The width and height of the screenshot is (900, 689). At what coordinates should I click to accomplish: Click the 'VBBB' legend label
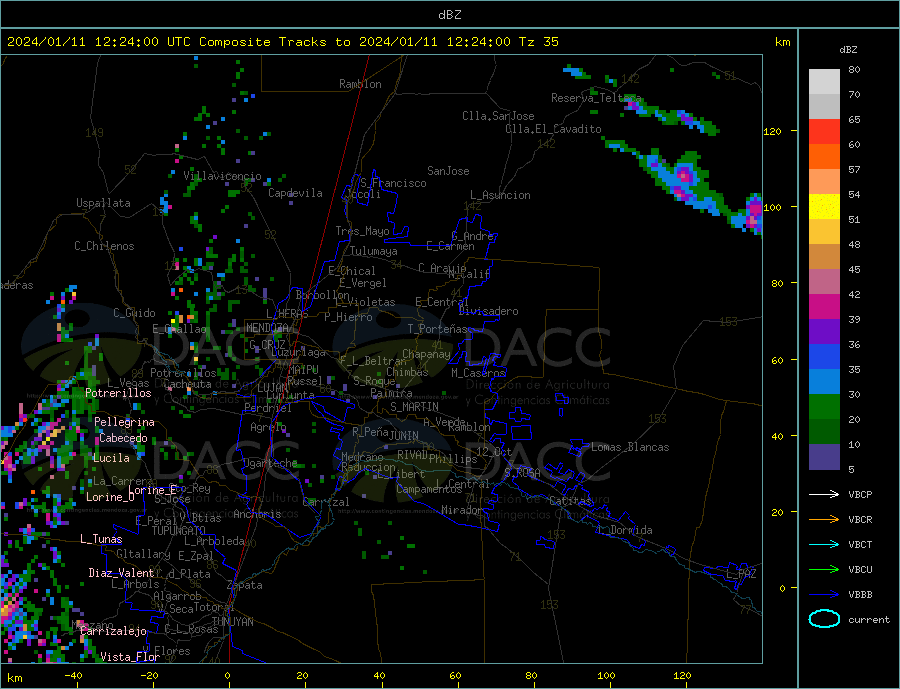[860, 595]
